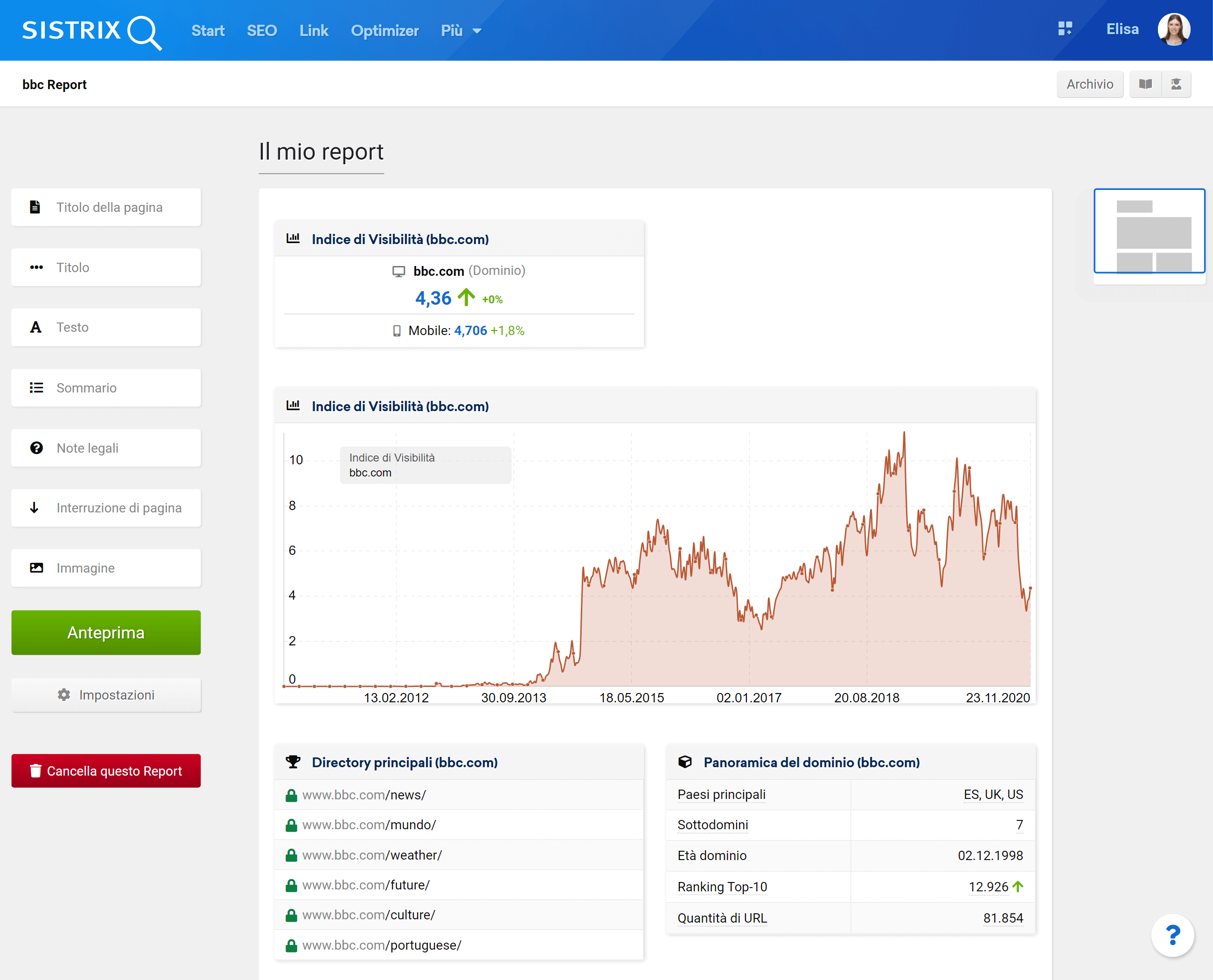Add a Titolo element
This screenshot has width=1213, height=980.
point(106,267)
